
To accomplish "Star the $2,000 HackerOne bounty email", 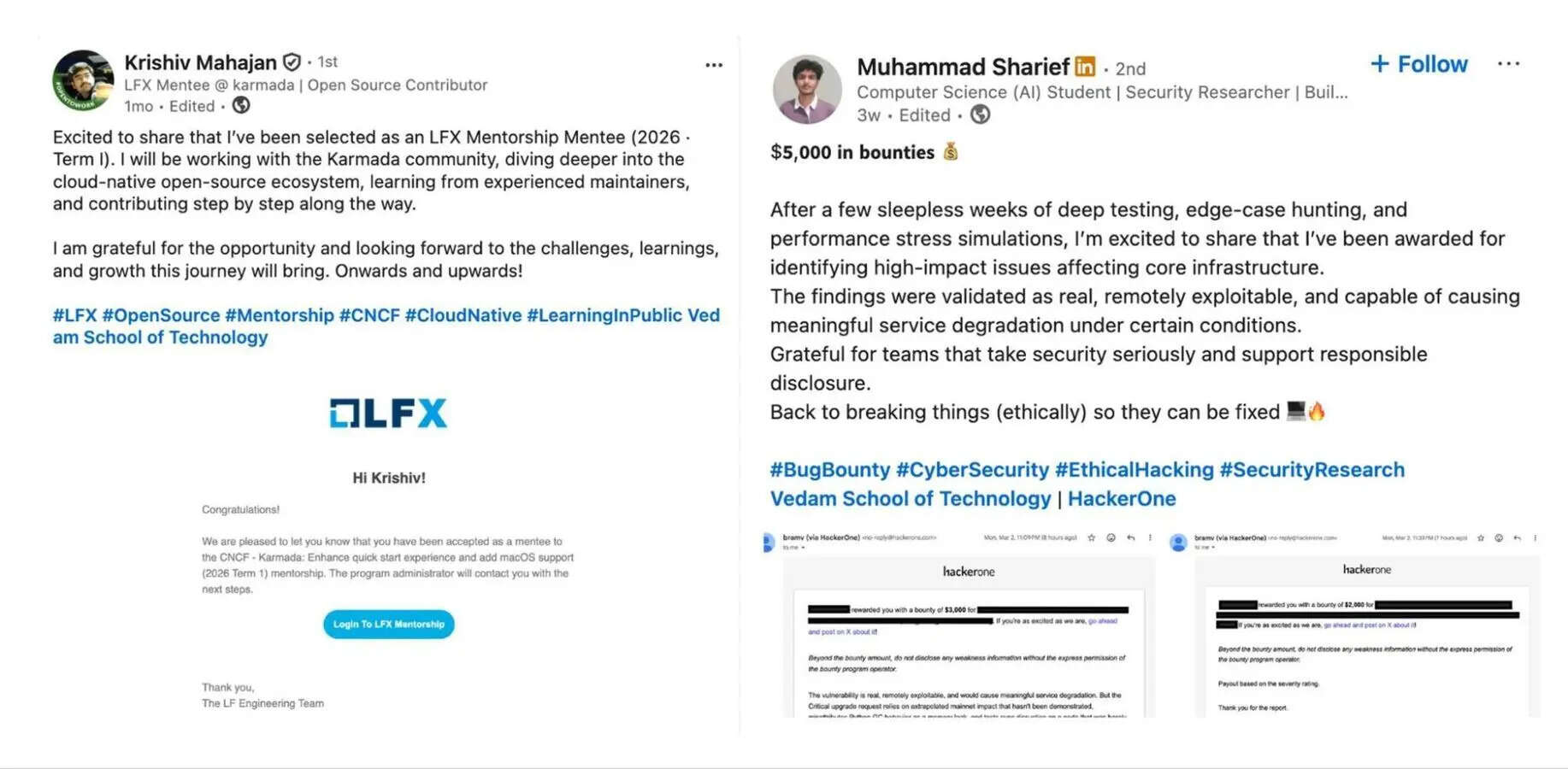I will pyautogui.click(x=1482, y=538).
